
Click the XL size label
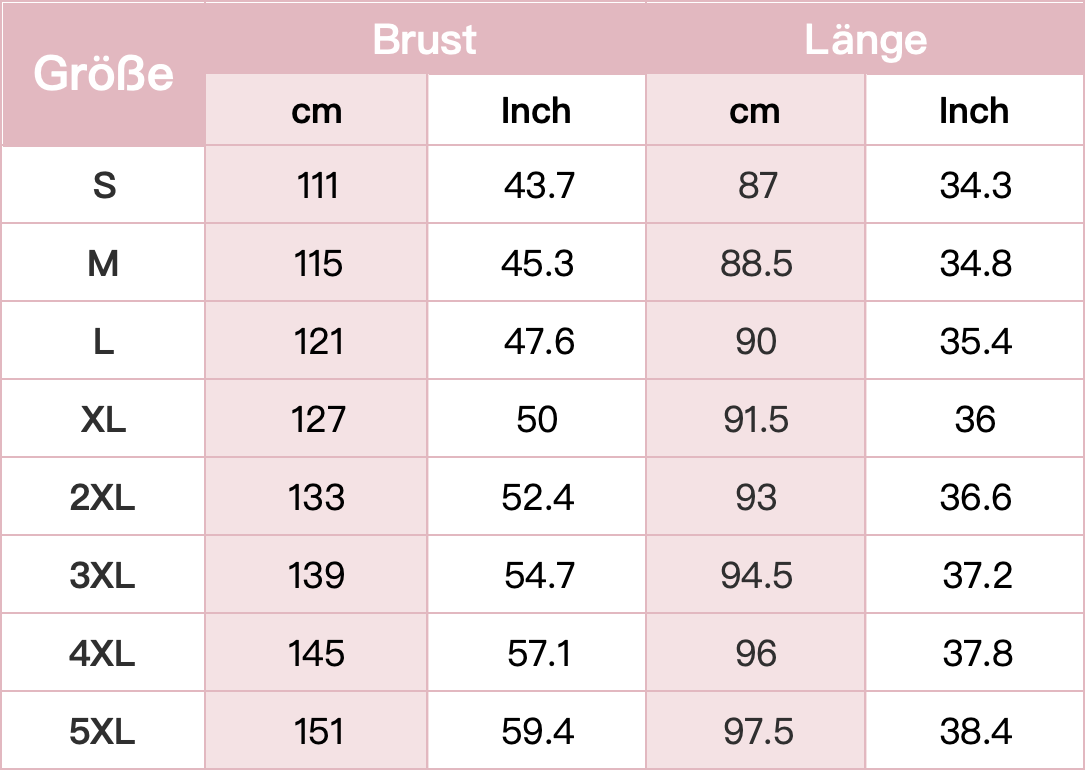[104, 419]
